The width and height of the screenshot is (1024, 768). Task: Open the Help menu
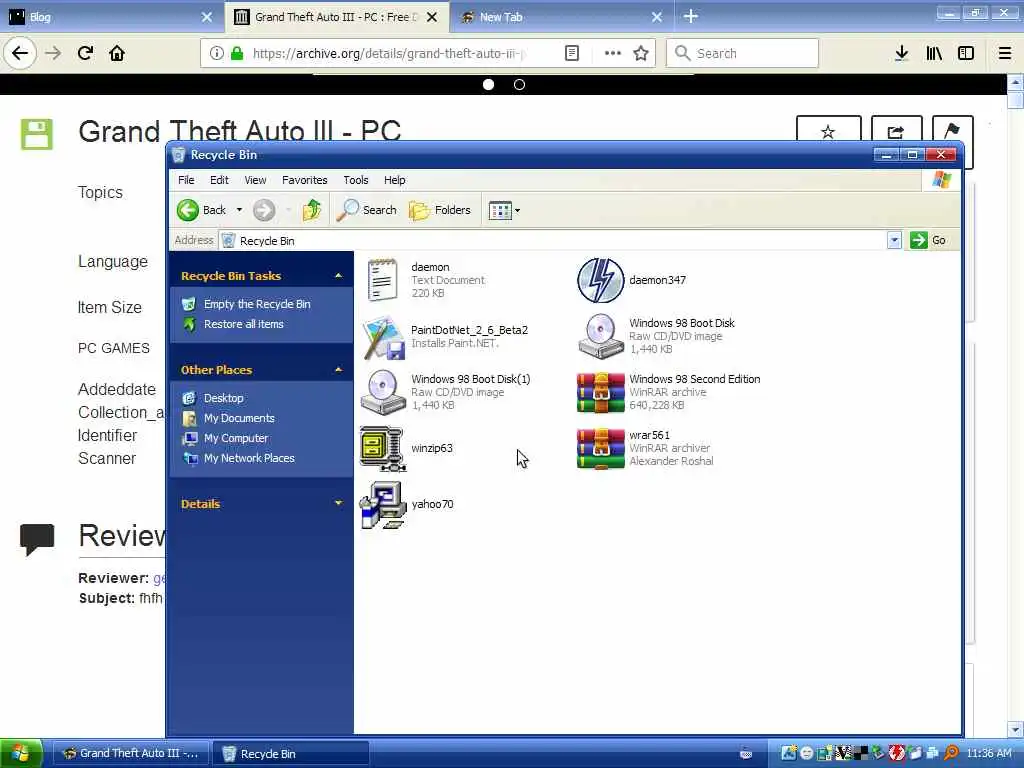394,180
